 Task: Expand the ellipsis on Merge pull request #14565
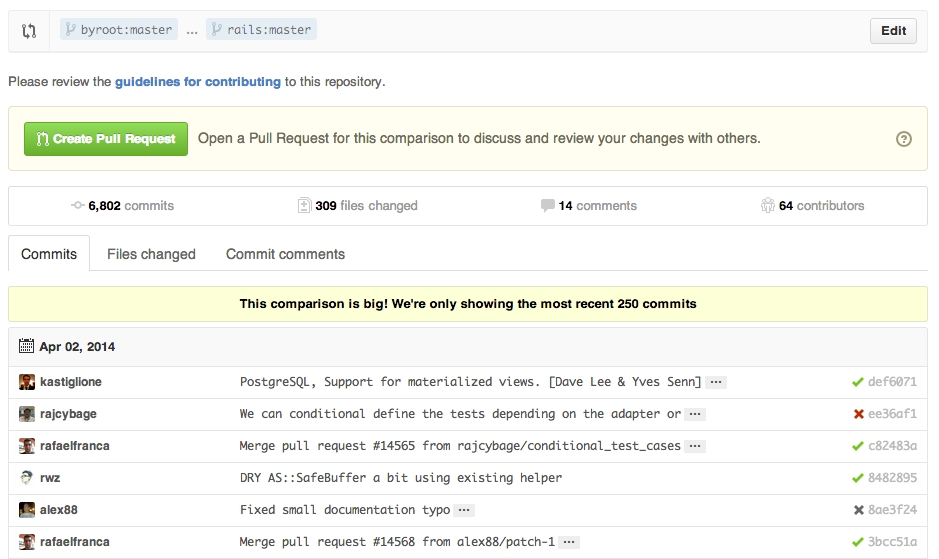tap(694, 446)
